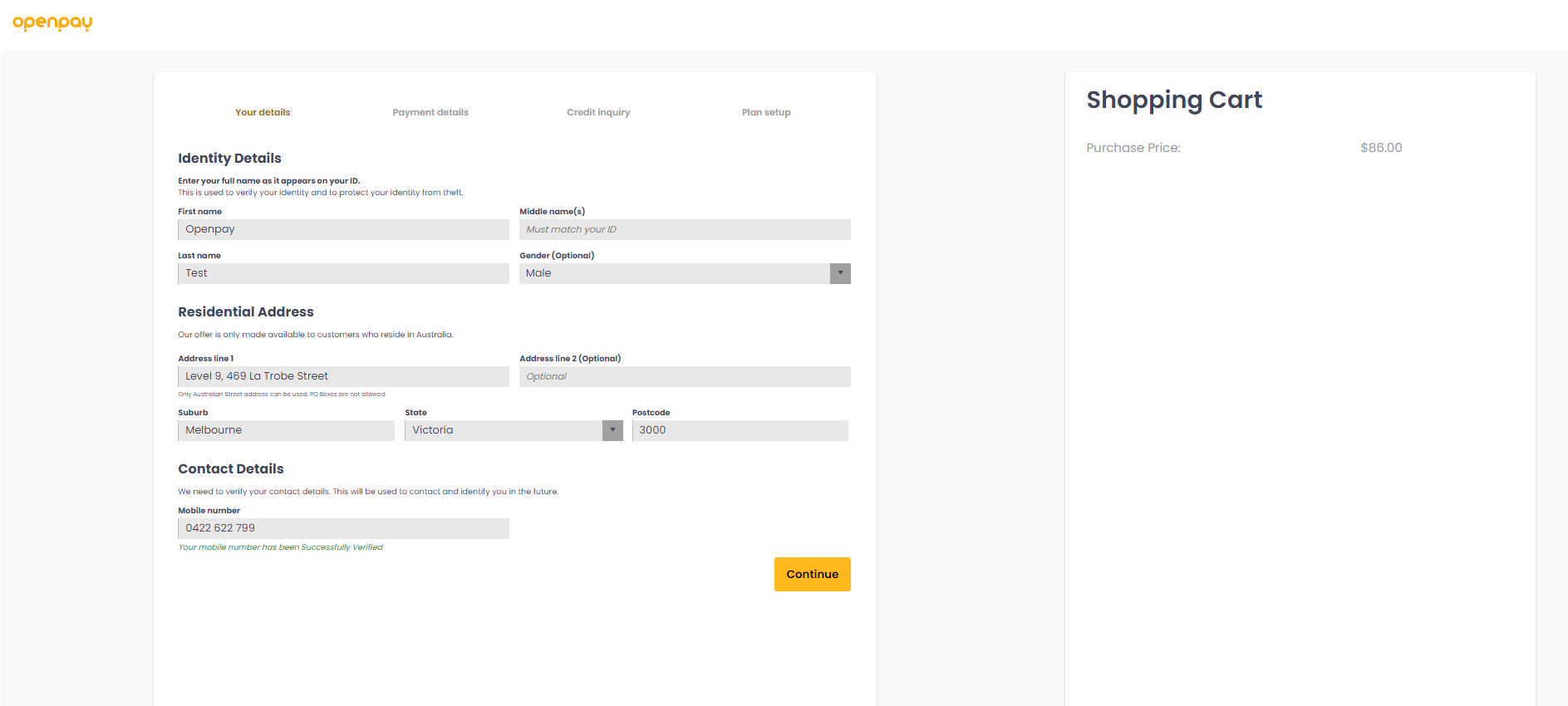Focus the Middle name(s) field
The width and height of the screenshot is (1568, 706).
click(x=685, y=229)
